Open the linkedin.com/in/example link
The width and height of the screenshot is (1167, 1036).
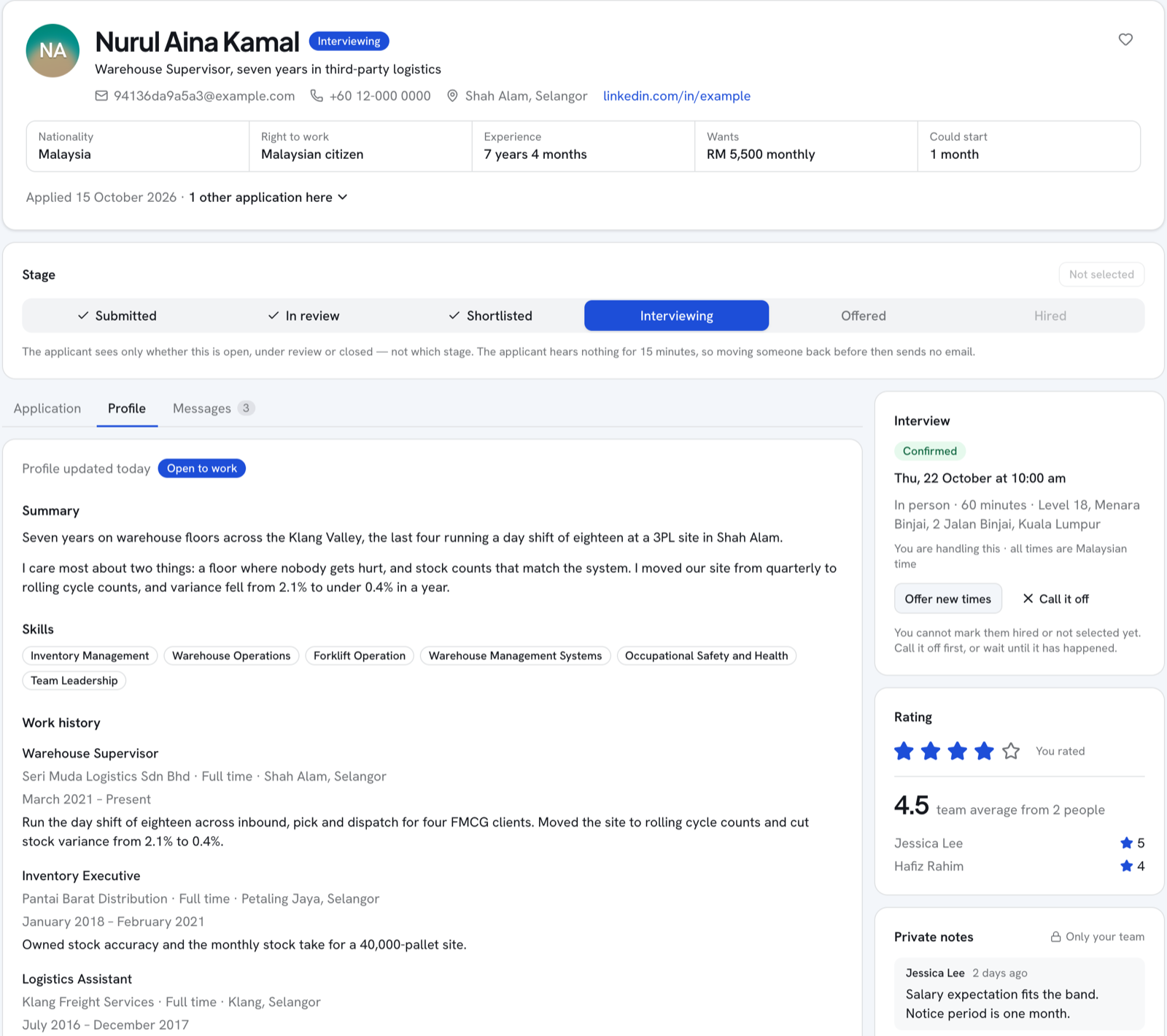(677, 96)
